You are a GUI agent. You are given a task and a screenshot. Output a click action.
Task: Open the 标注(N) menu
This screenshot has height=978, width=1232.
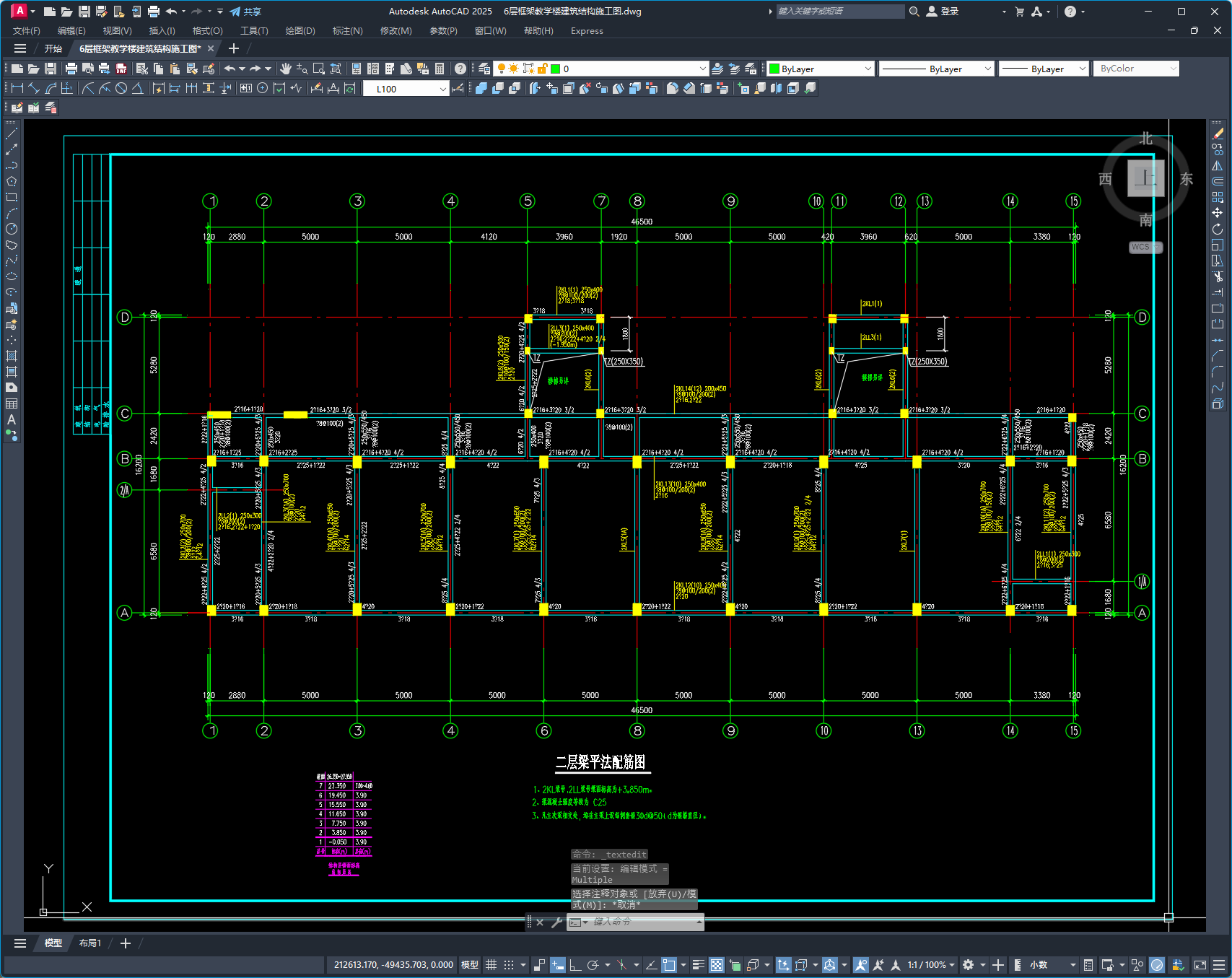[x=347, y=31]
